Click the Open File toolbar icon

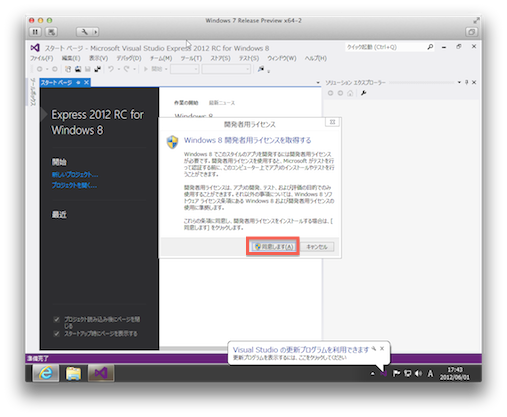[78, 69]
